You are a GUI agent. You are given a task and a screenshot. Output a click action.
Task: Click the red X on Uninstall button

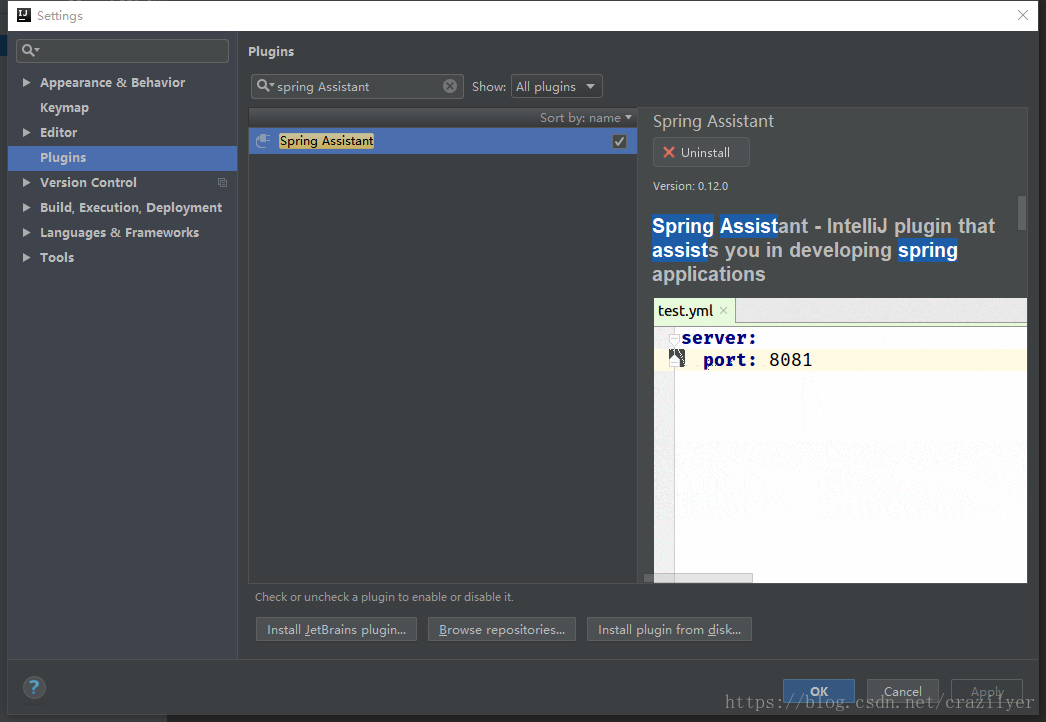tap(668, 152)
